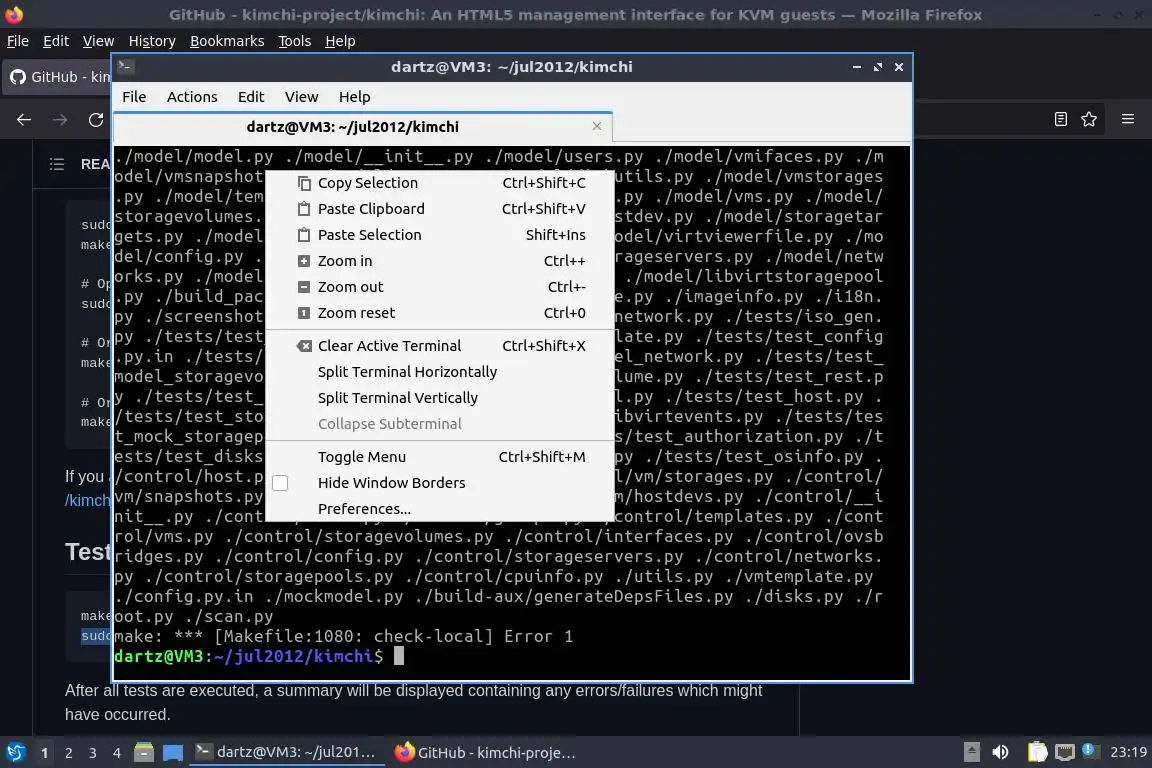1152x768 pixels.
Task: Switch to virtual desktop 4
Action: click(117, 753)
